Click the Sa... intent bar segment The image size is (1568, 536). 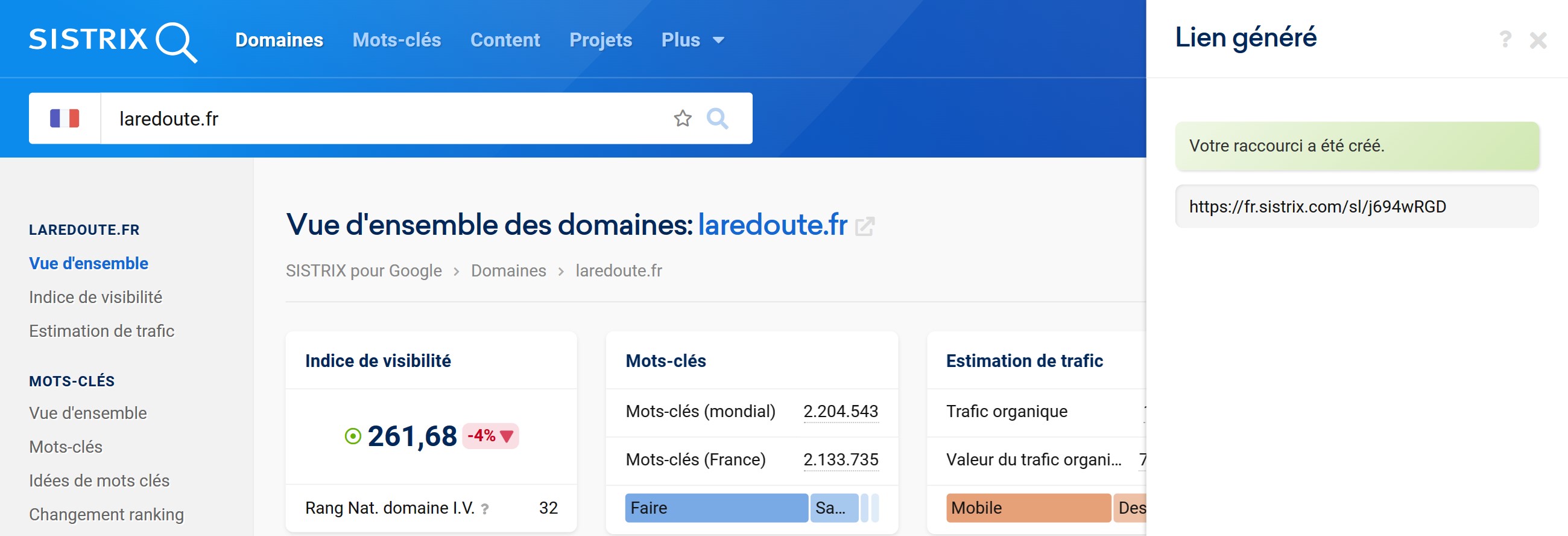833,508
